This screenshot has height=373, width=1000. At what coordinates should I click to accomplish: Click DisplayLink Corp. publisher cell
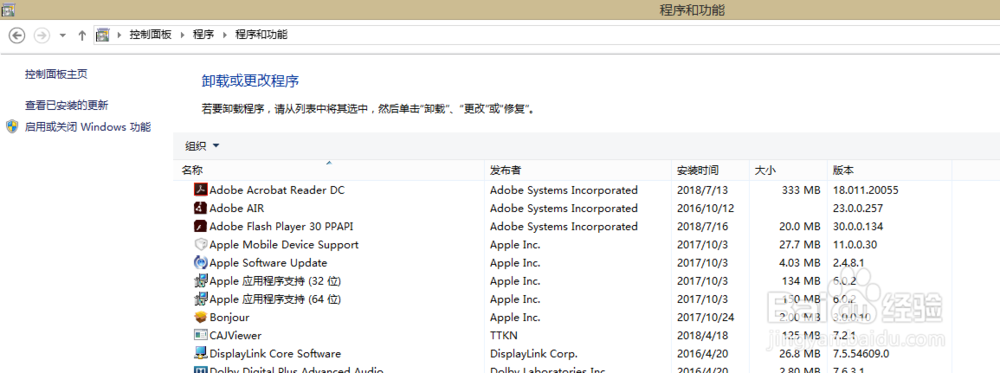tap(534, 354)
